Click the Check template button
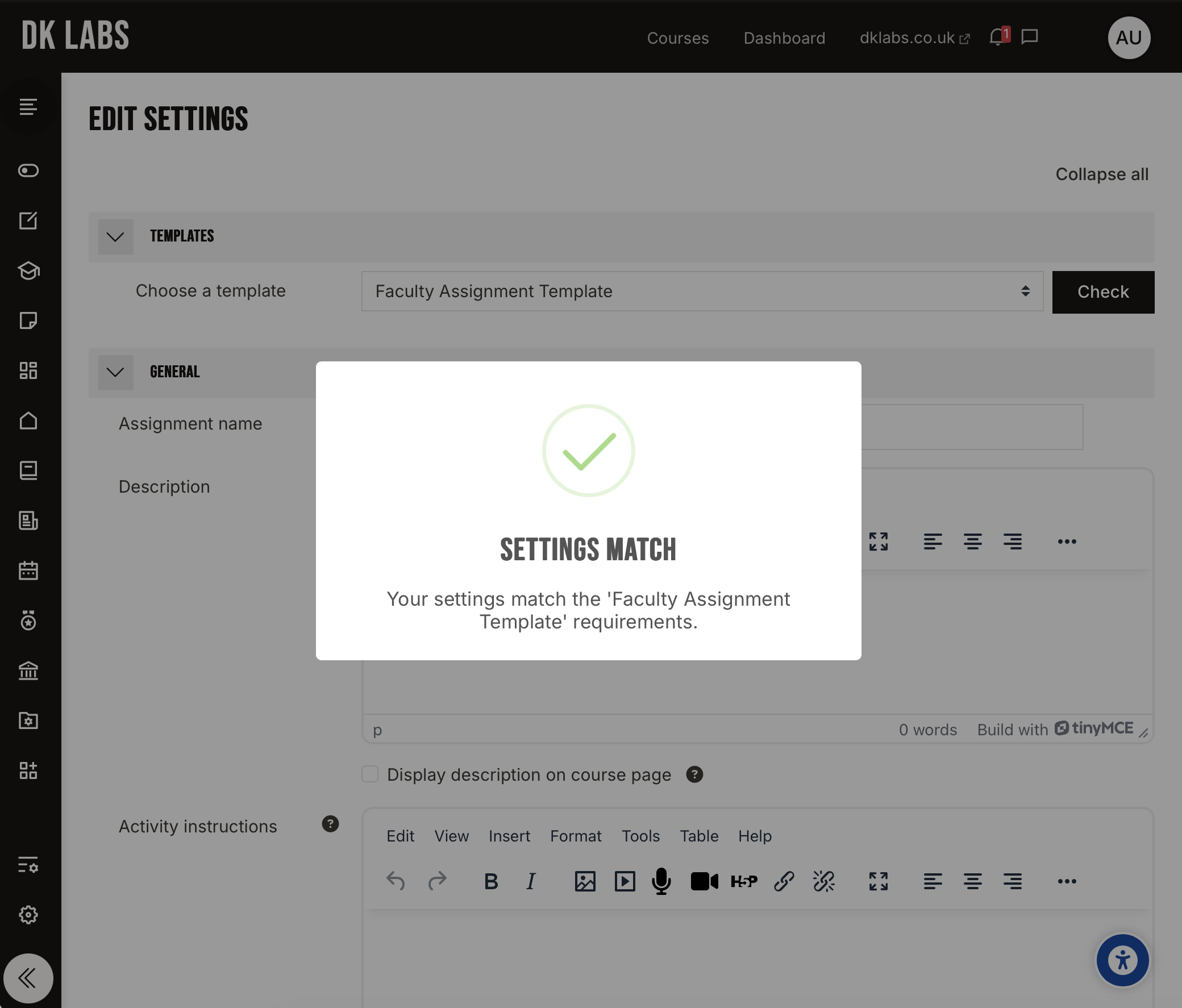The width and height of the screenshot is (1182, 1008). pos(1102,292)
